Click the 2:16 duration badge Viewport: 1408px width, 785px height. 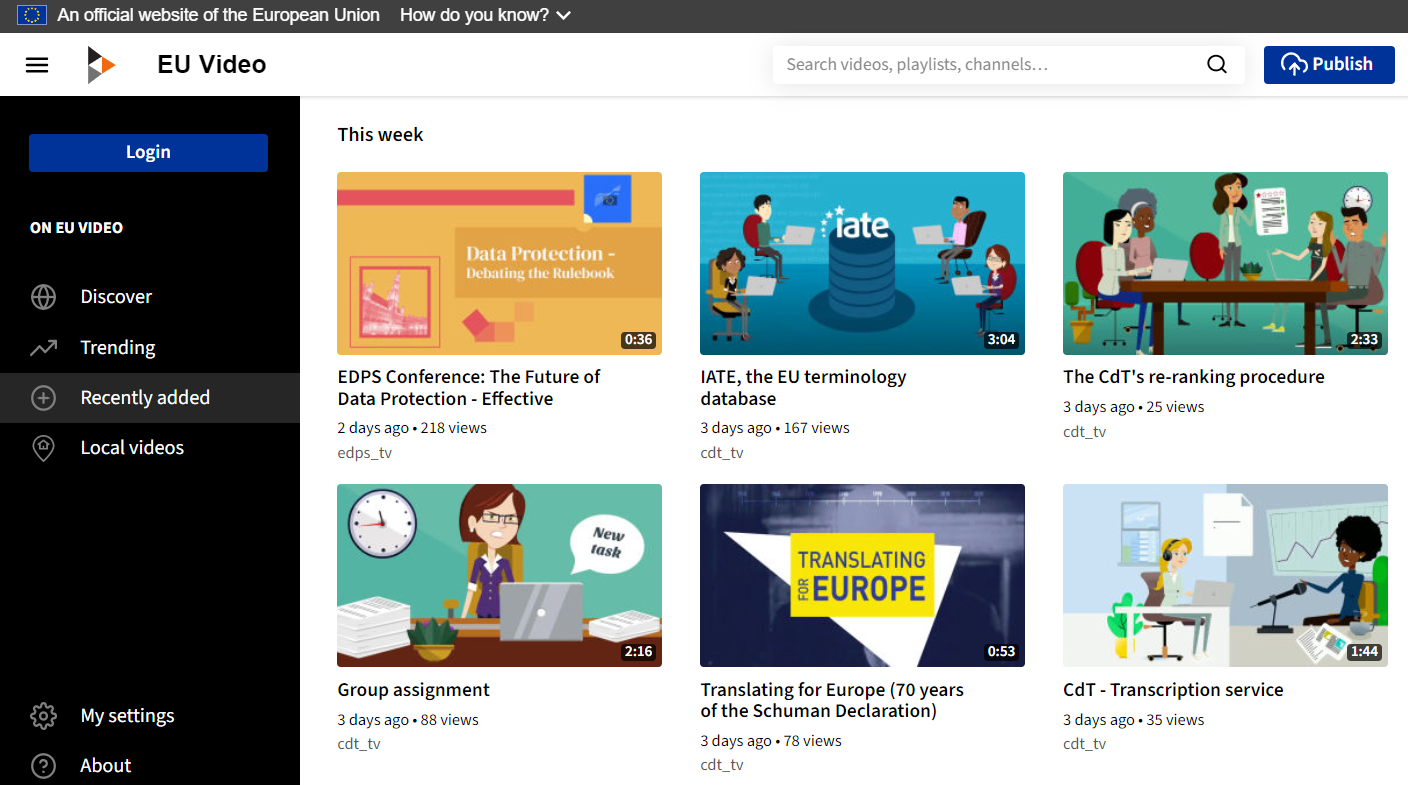point(638,652)
